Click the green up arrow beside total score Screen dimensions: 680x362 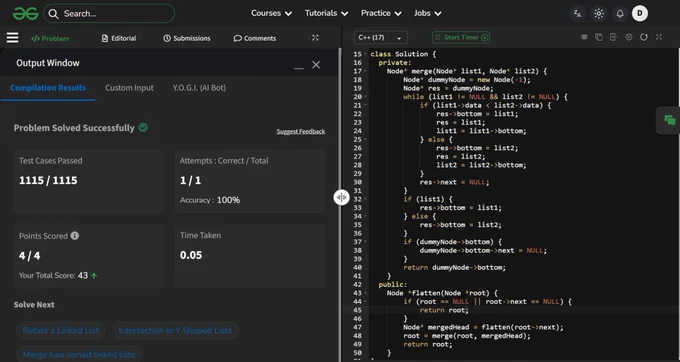[94, 275]
